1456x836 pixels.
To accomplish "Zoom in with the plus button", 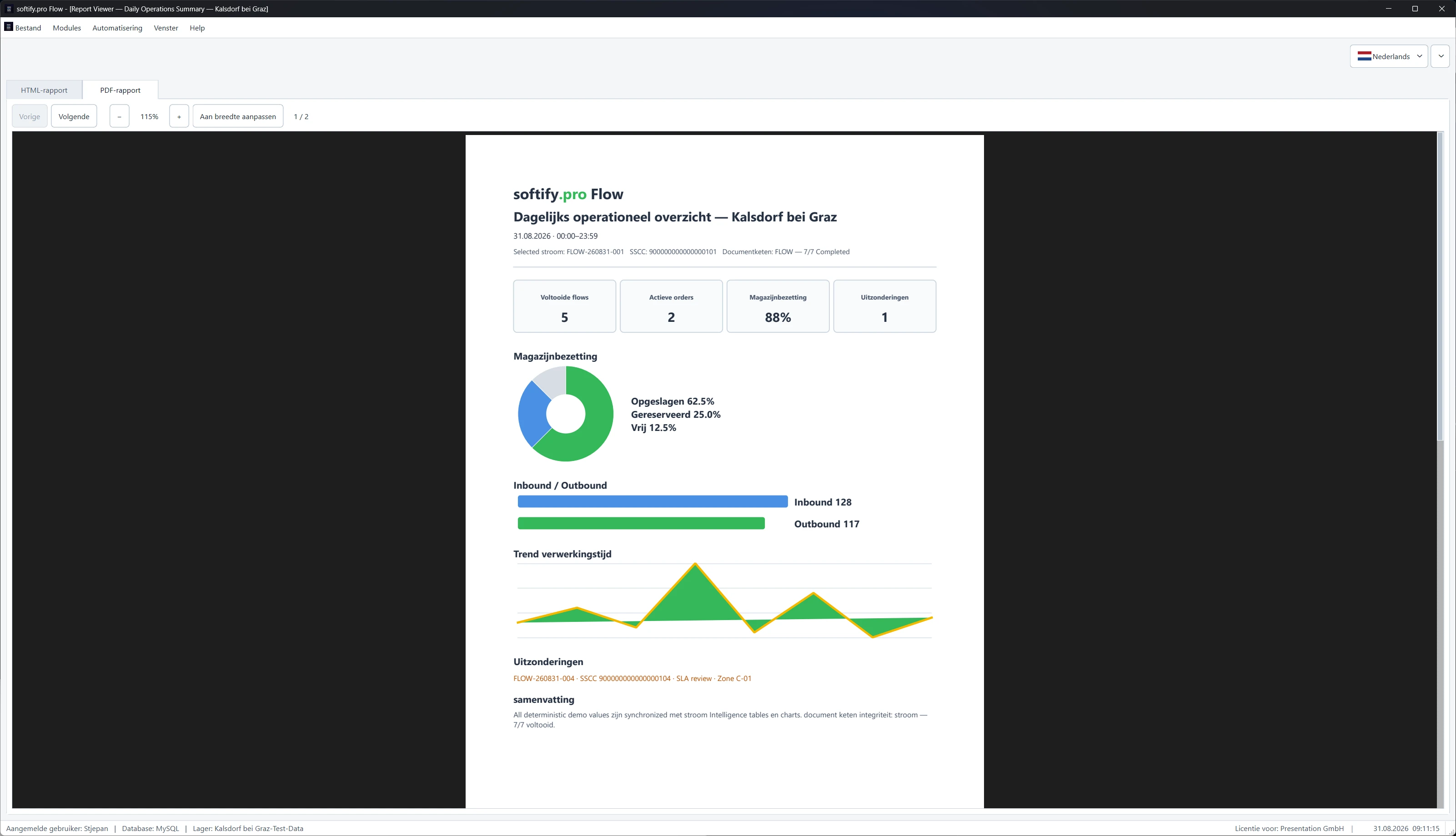I will [179, 116].
